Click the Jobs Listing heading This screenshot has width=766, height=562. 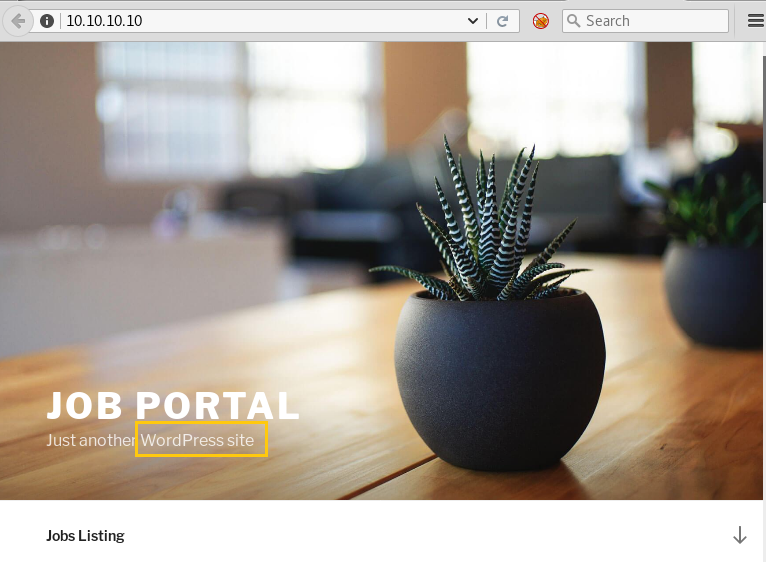point(85,536)
